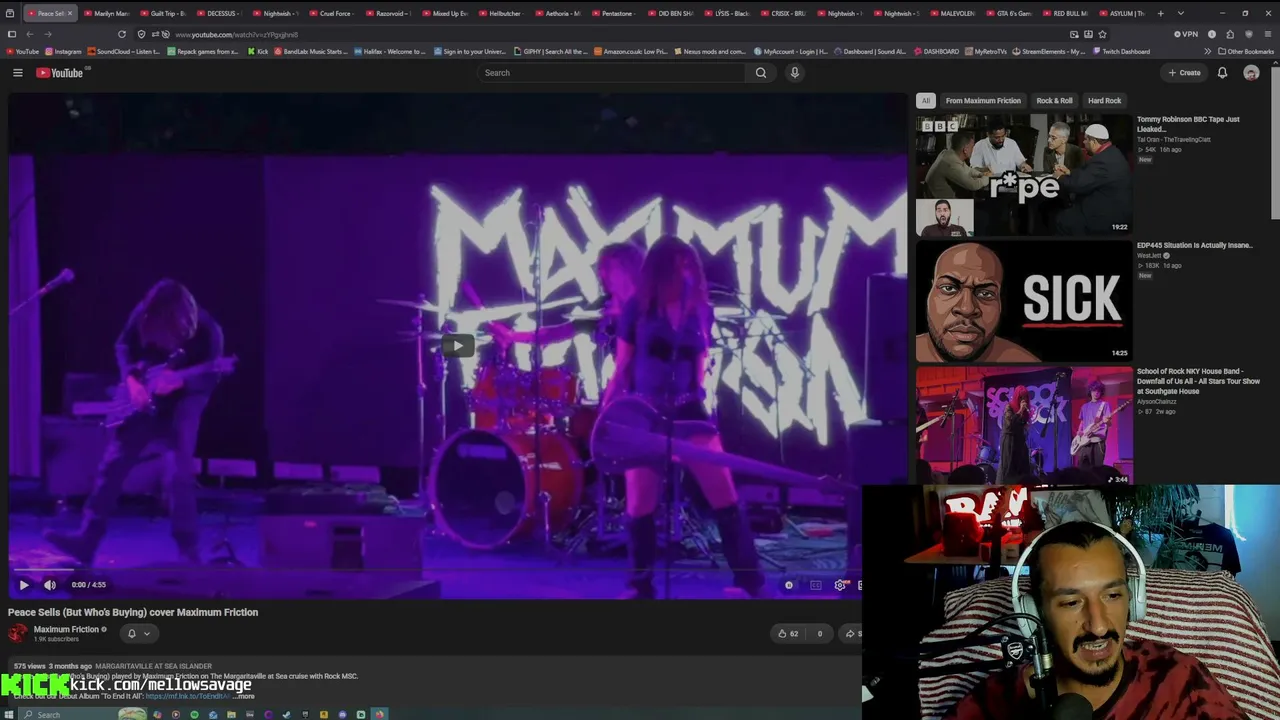Screen dimensions: 1280x720
Task: Open the Kick bookmark
Action: (258, 51)
